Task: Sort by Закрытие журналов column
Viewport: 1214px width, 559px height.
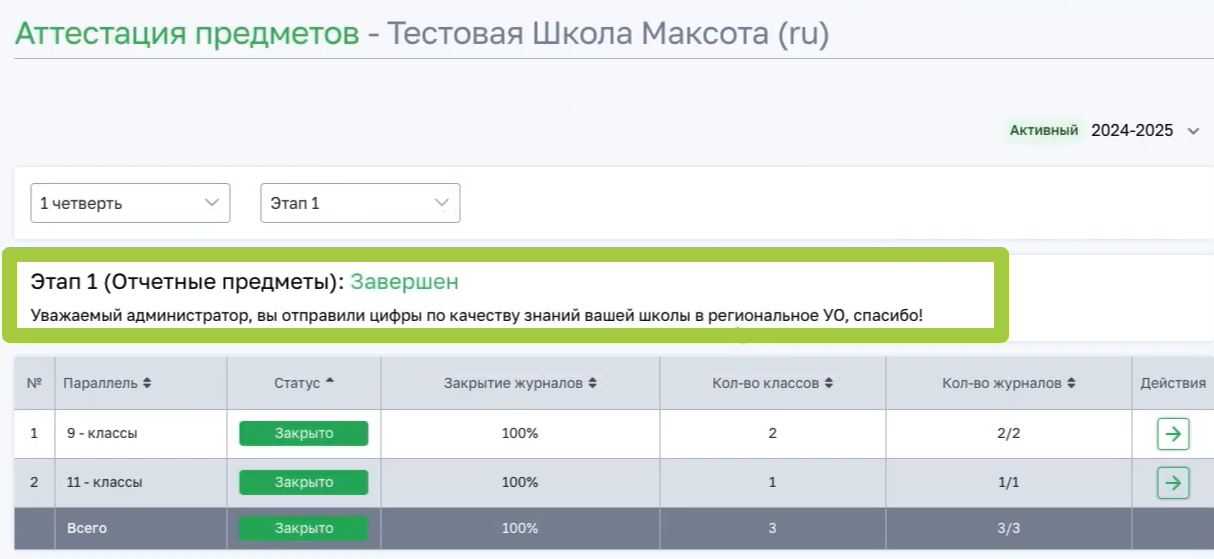Action: (520, 383)
